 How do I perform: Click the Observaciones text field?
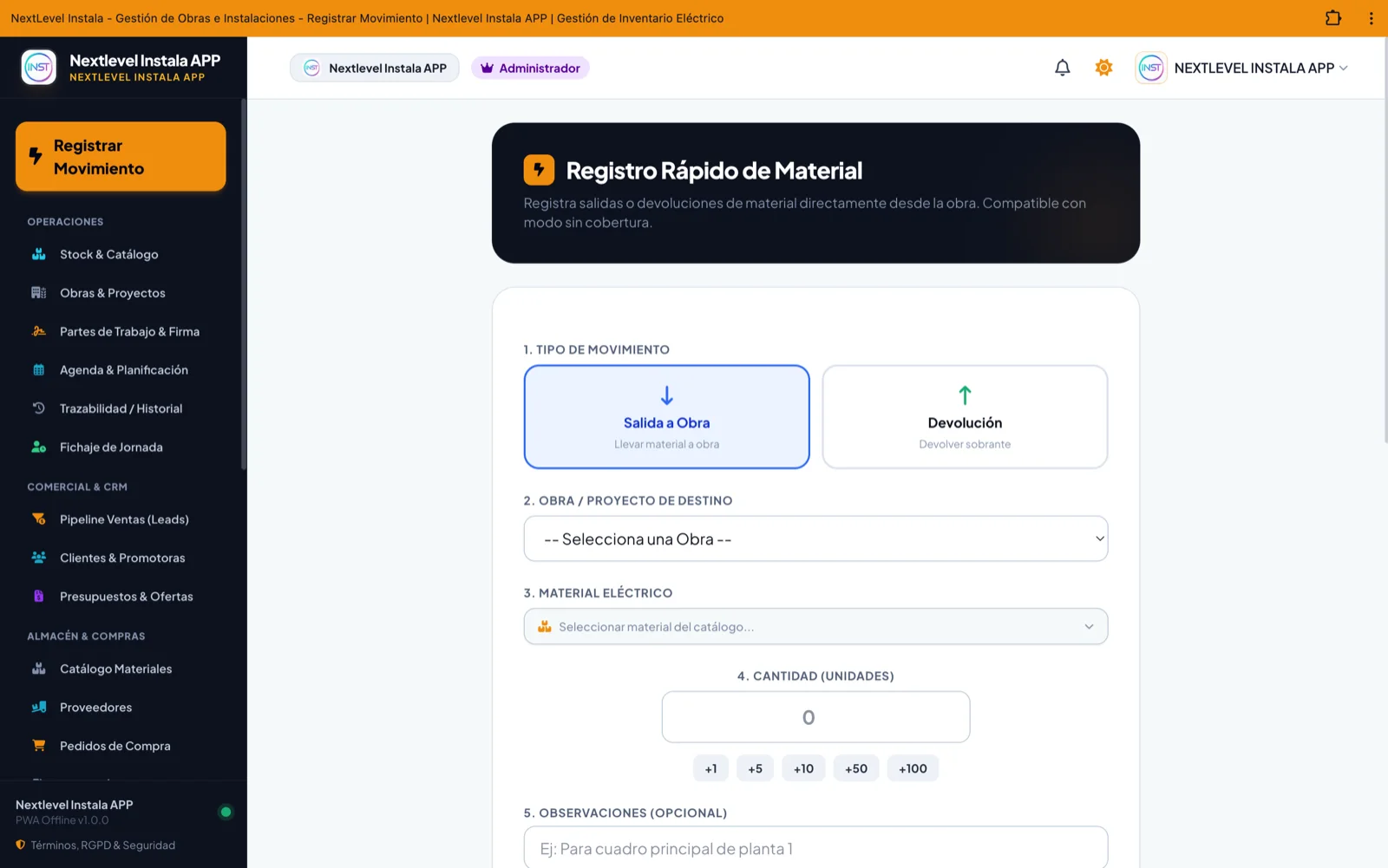point(815,847)
